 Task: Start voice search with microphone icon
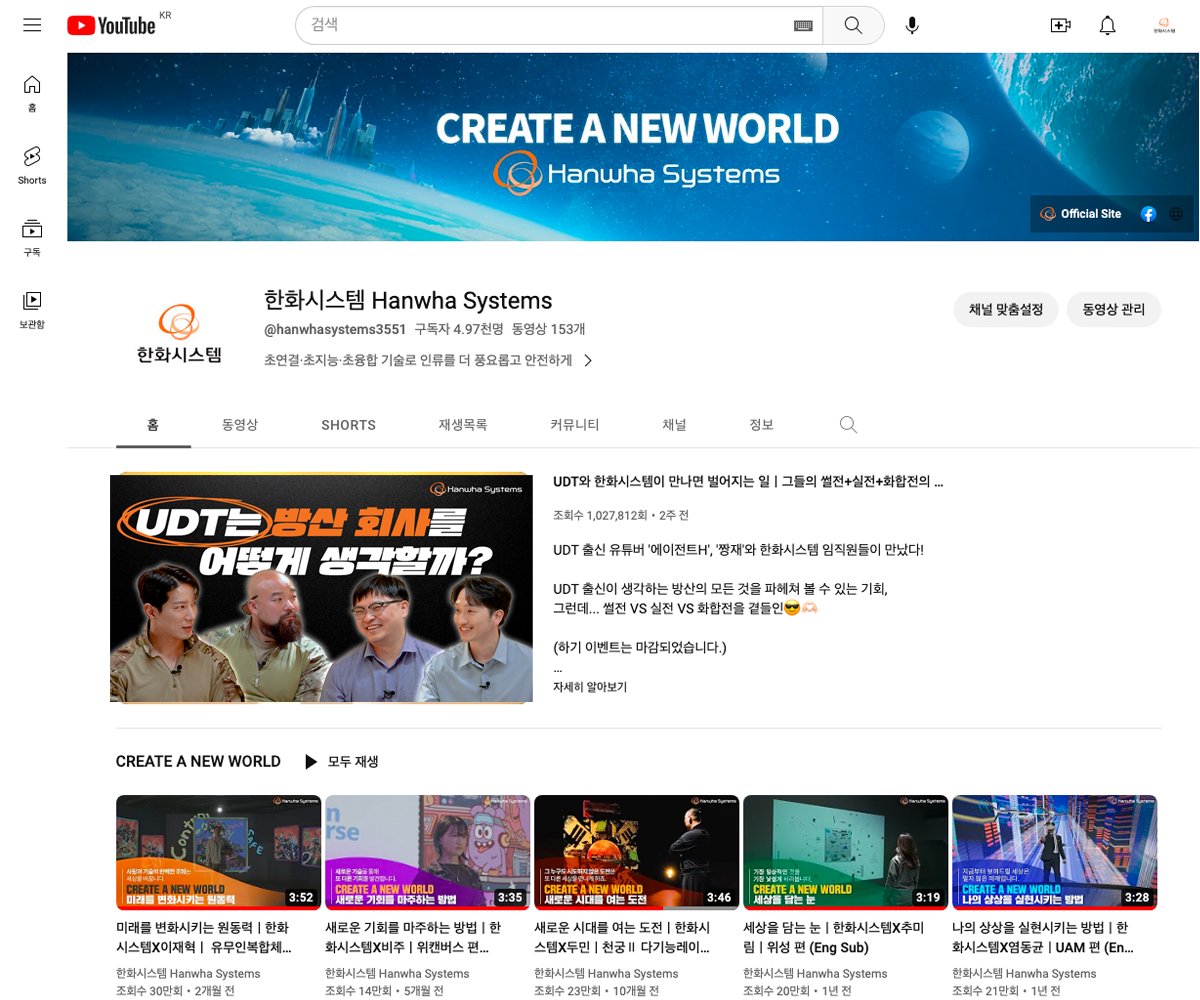coord(911,25)
